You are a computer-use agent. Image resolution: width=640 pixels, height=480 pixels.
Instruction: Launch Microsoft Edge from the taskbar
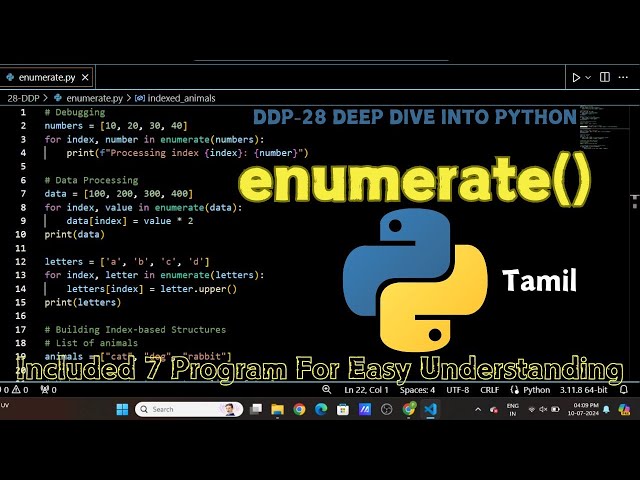[321, 409]
